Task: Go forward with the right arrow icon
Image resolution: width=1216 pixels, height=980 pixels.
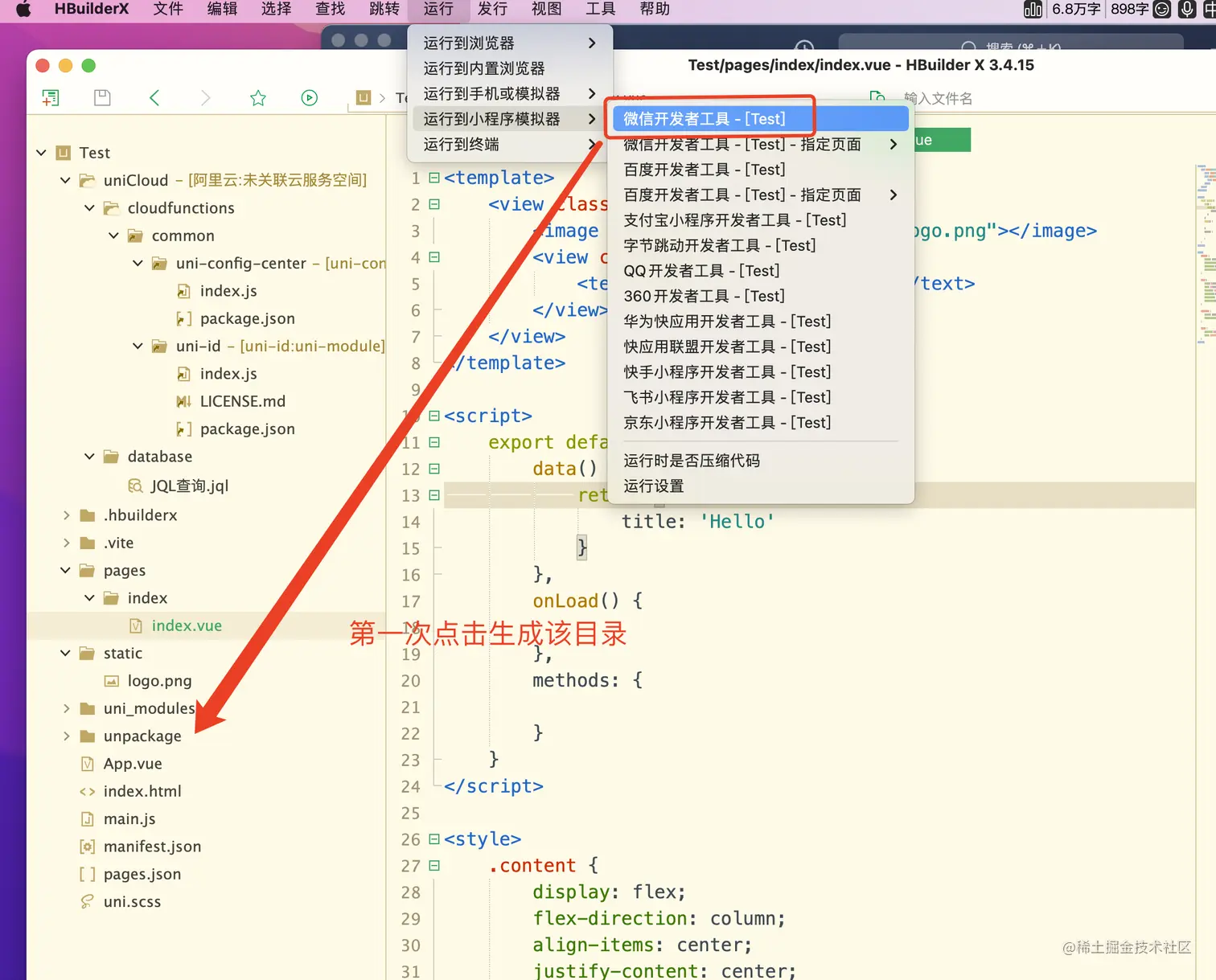Action: pos(206,98)
